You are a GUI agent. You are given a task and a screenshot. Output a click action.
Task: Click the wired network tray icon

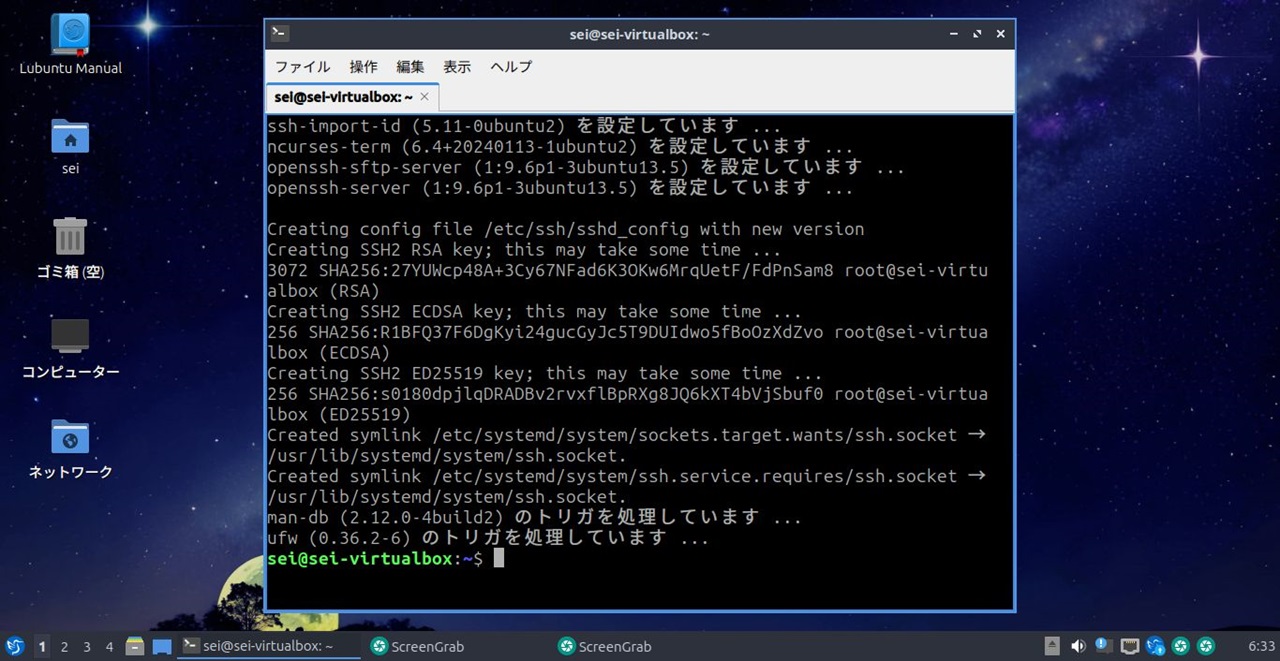[1130, 646]
